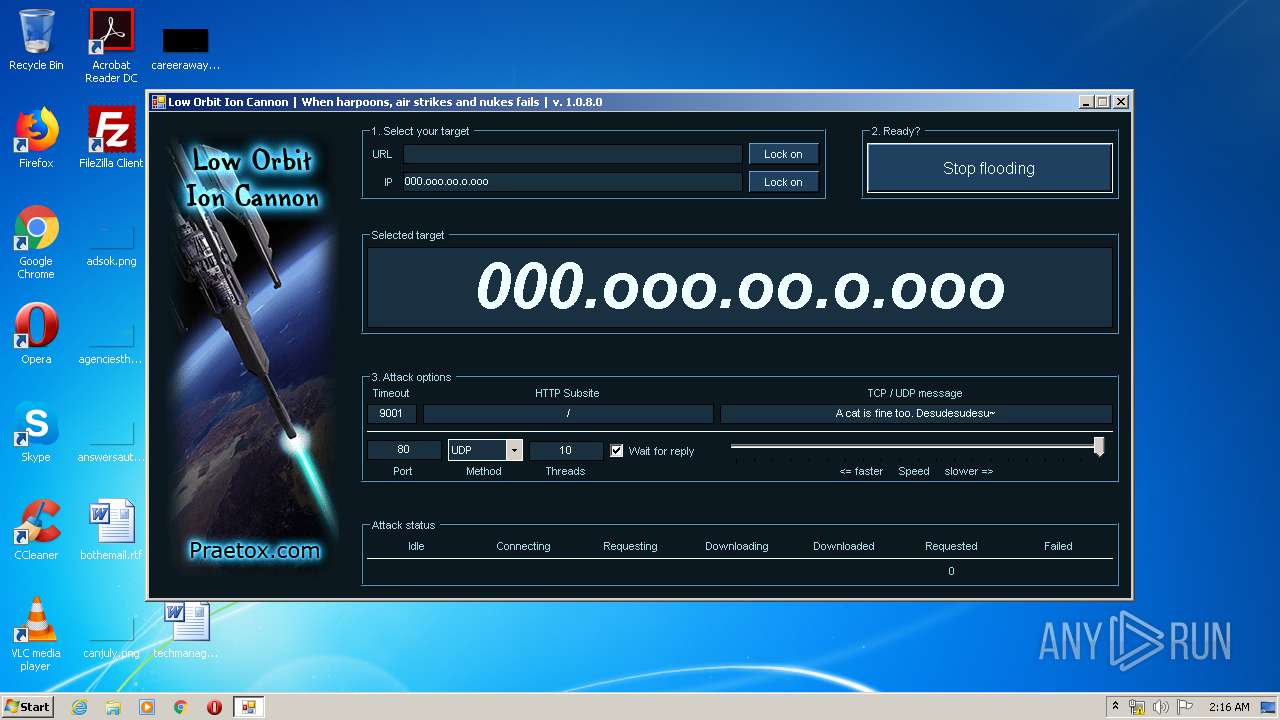
Task: Click the Praetox.com link in the banner
Action: [x=255, y=550]
